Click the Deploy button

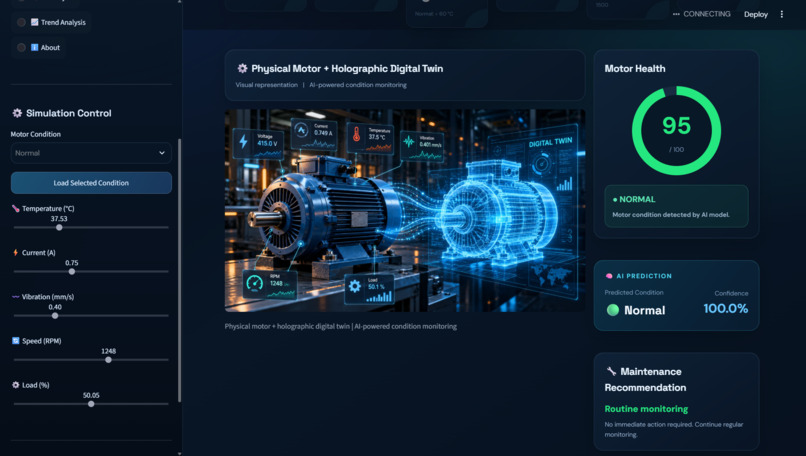coord(756,14)
